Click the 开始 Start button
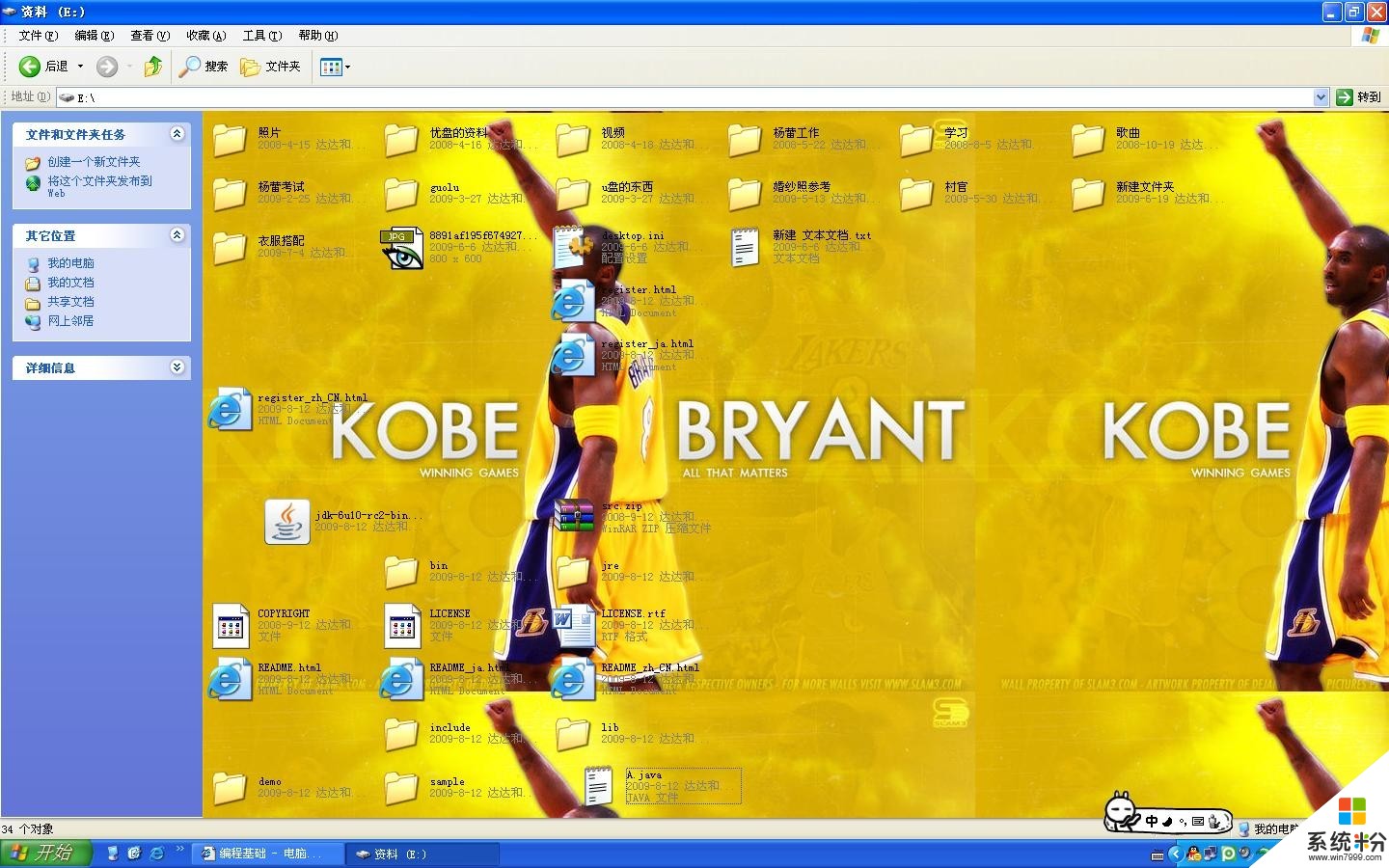The image size is (1389, 868). 45,854
